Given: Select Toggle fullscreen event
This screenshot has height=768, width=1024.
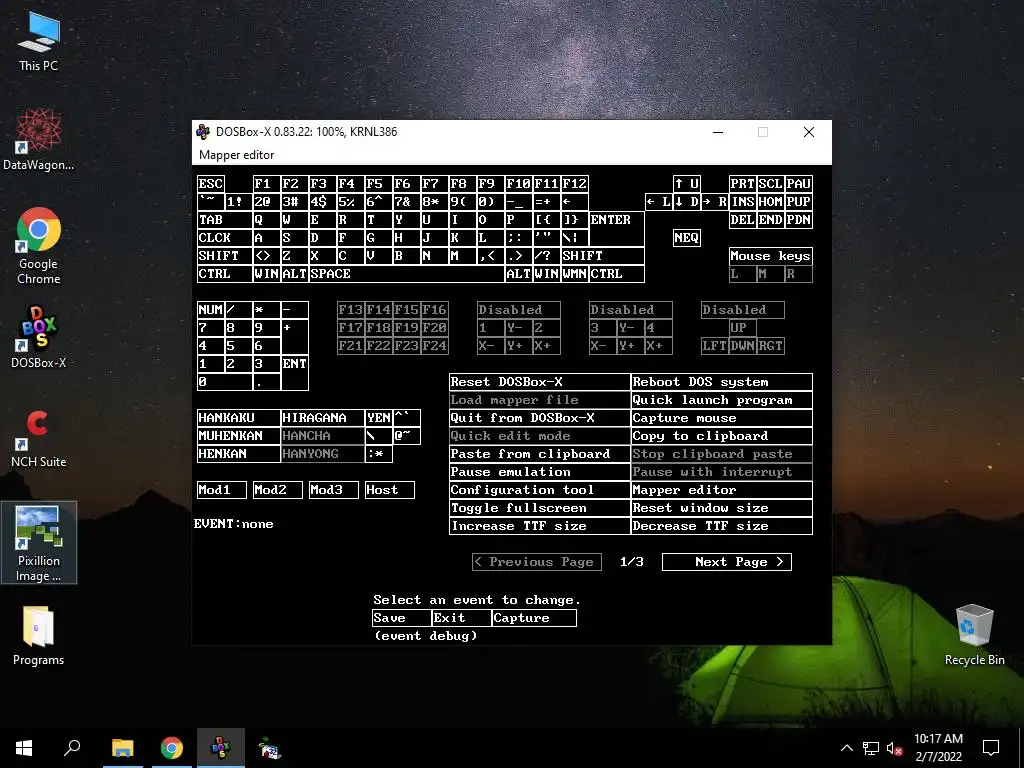Looking at the screenshot, I should click(x=539, y=507).
